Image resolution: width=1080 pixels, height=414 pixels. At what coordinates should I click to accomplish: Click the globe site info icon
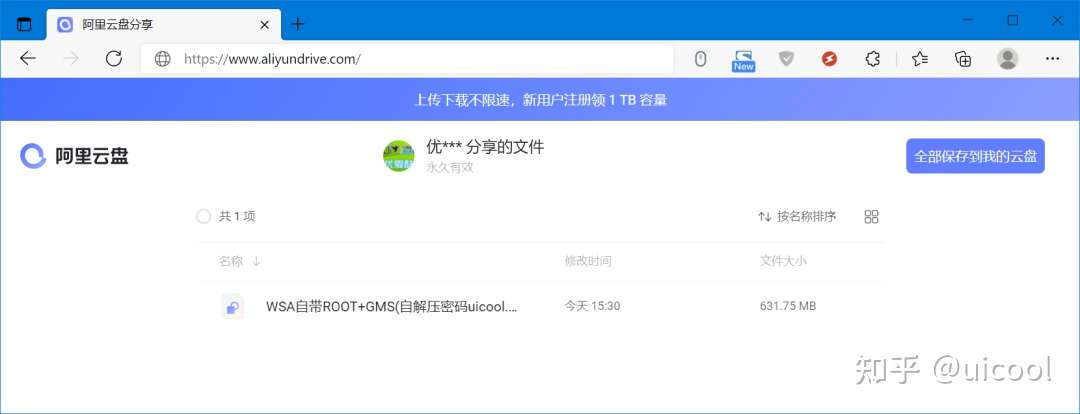pyautogui.click(x=163, y=59)
